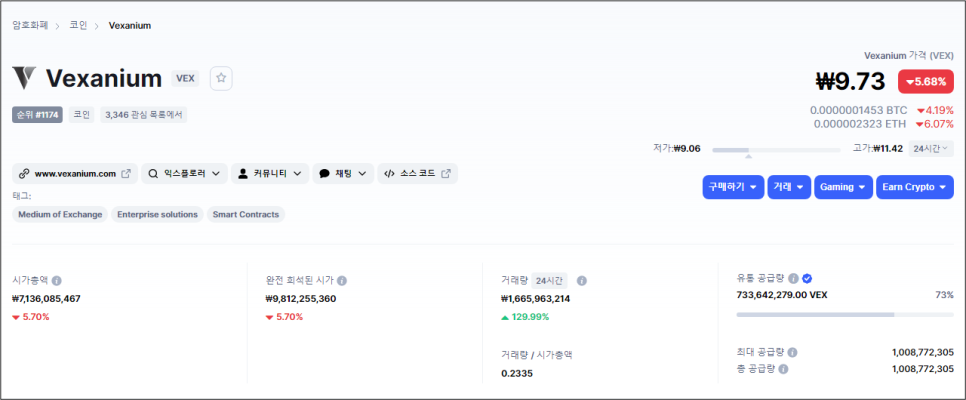Click info icon next to 유통 공급량
This screenshot has height=400, width=966.
[x=793, y=279]
